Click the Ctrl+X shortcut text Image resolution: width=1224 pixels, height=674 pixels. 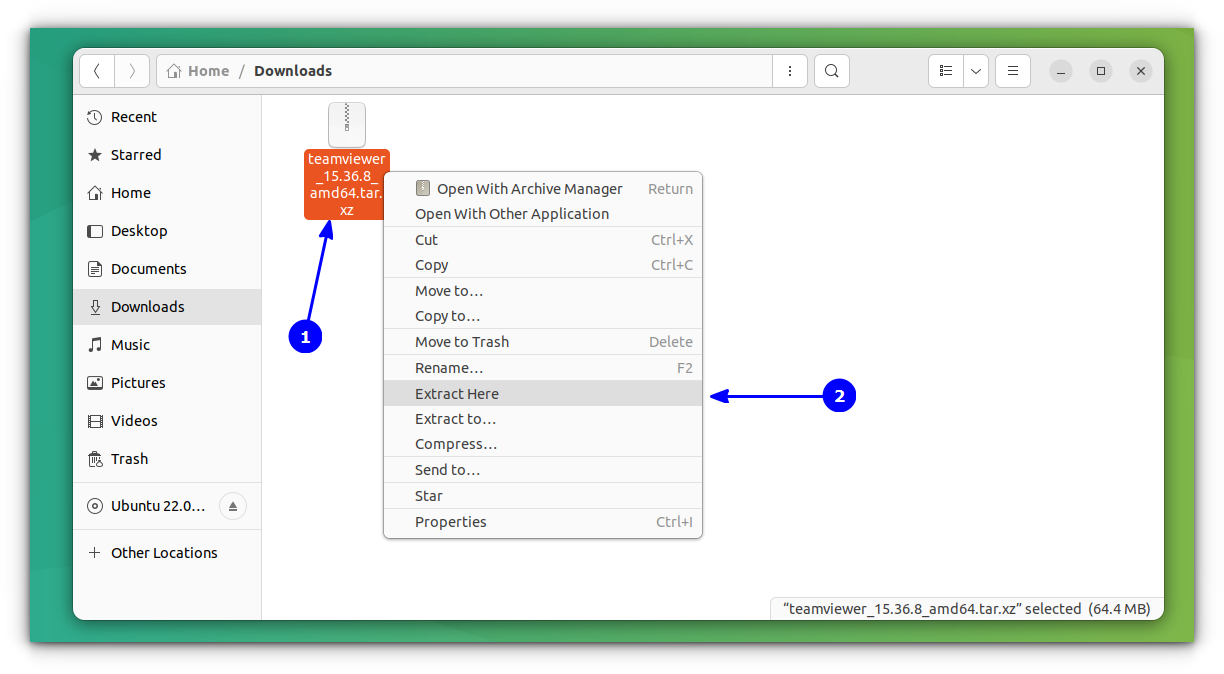(x=672, y=240)
